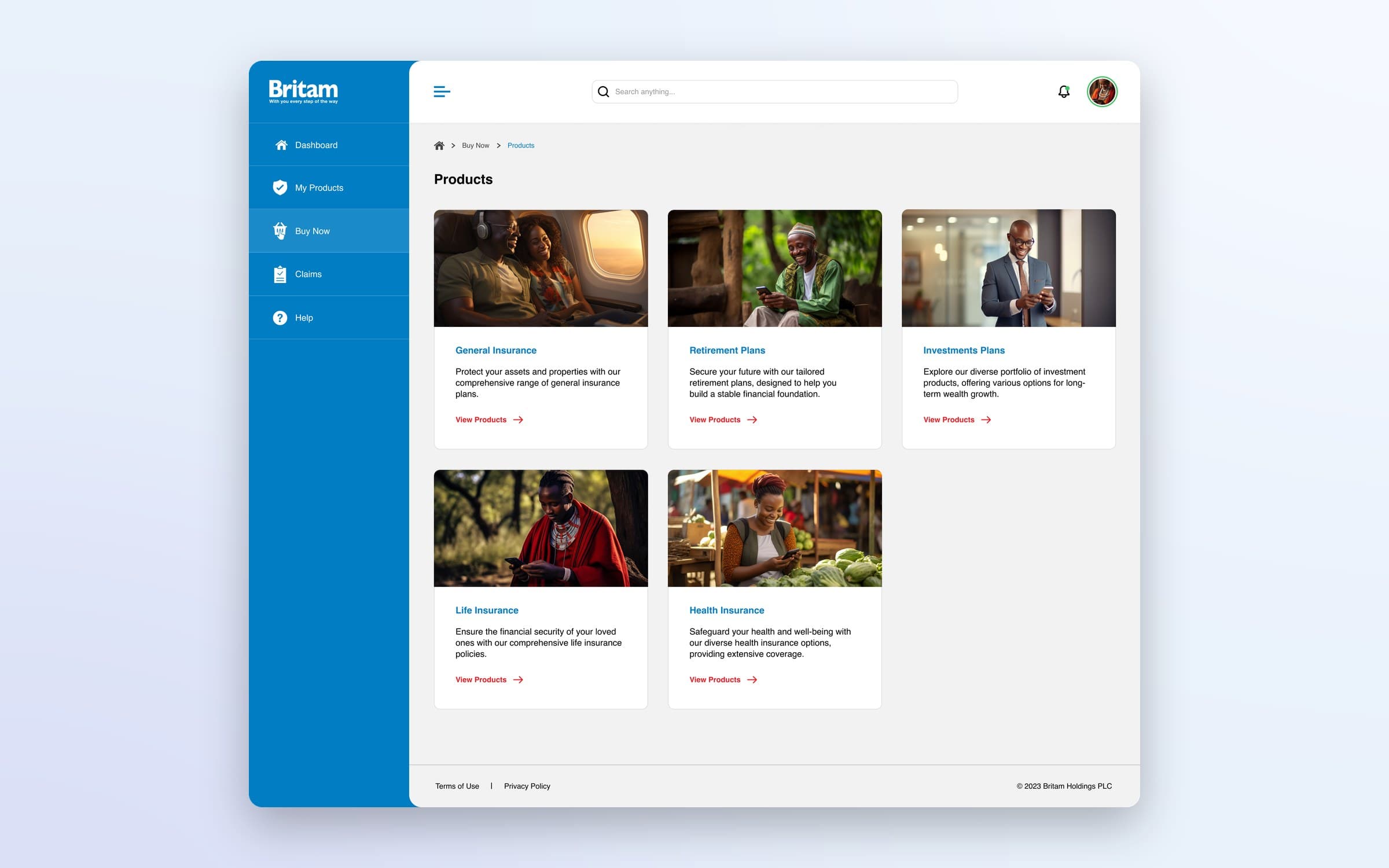Select Buy Now in the sidebar
Image resolution: width=1389 pixels, height=868 pixels.
pyautogui.click(x=329, y=231)
